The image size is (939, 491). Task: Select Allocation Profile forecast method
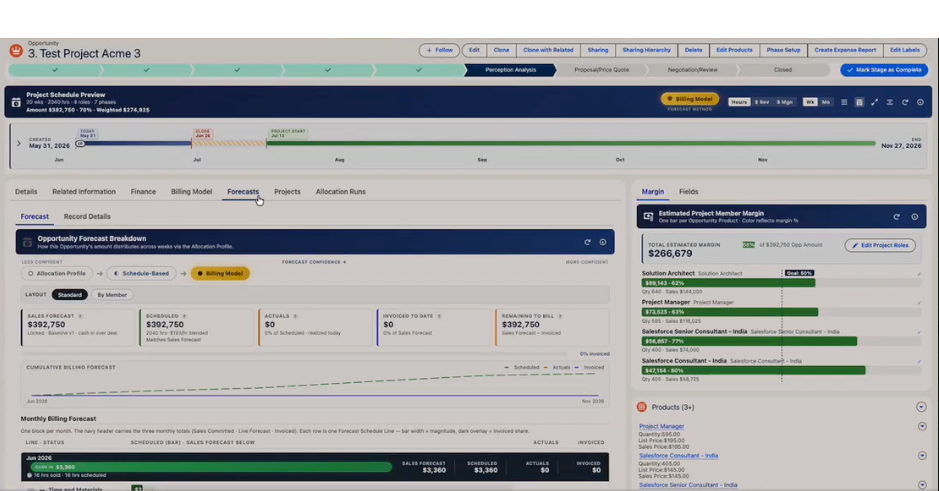coord(57,274)
